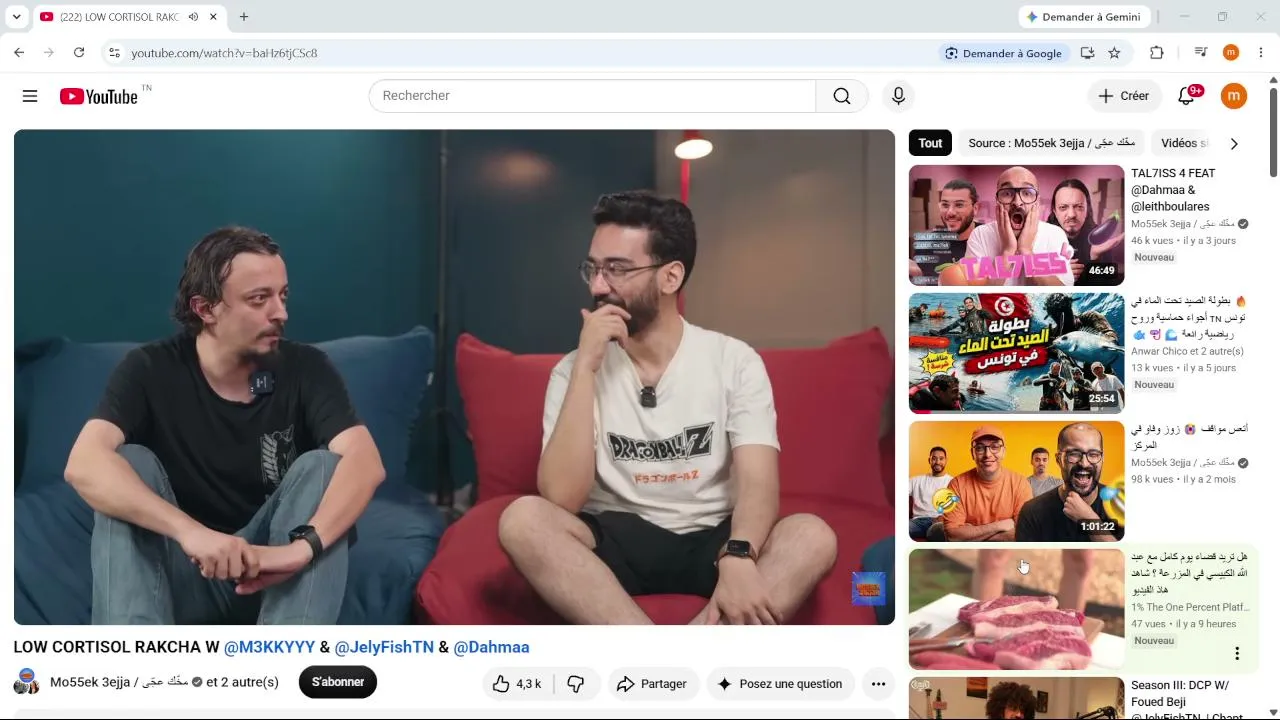
Task: Start voice search with the microphone
Action: point(898,96)
